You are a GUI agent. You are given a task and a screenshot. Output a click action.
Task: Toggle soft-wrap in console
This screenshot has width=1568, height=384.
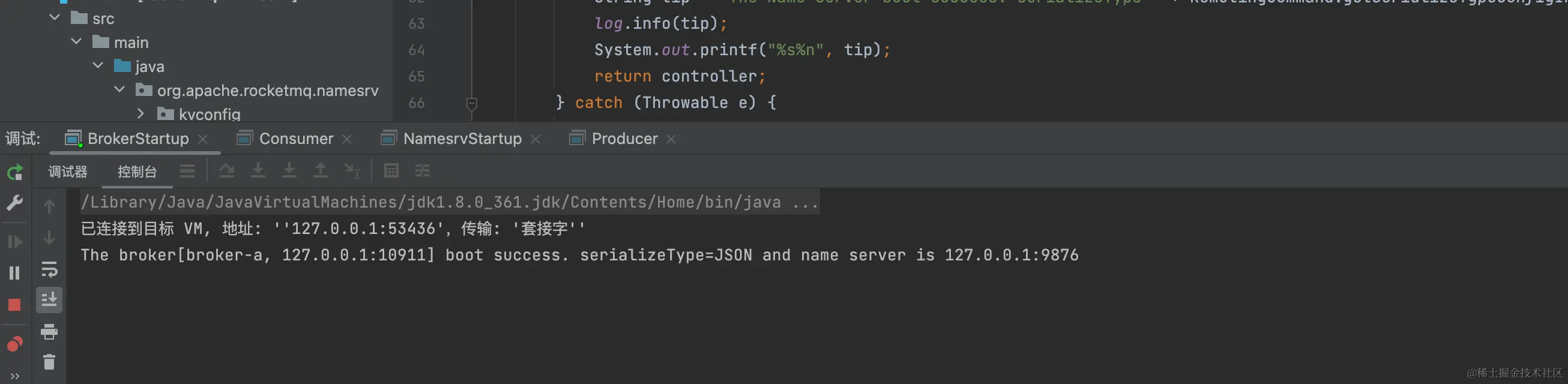click(x=49, y=269)
